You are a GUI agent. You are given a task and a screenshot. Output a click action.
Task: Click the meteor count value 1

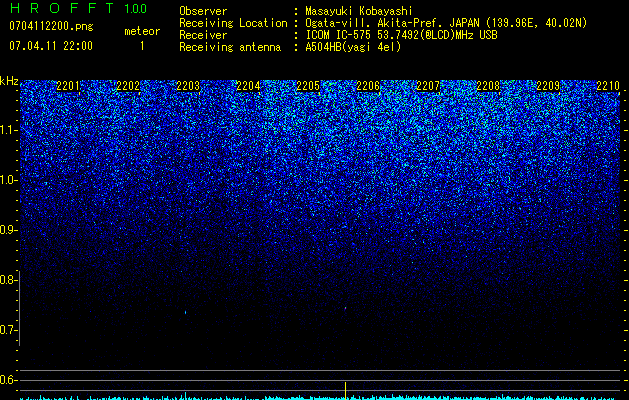click(x=142, y=46)
